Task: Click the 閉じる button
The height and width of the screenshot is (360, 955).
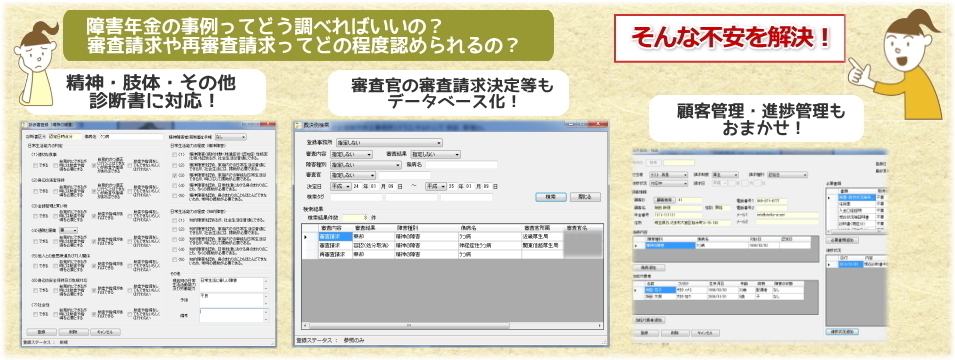Action: pos(585,197)
